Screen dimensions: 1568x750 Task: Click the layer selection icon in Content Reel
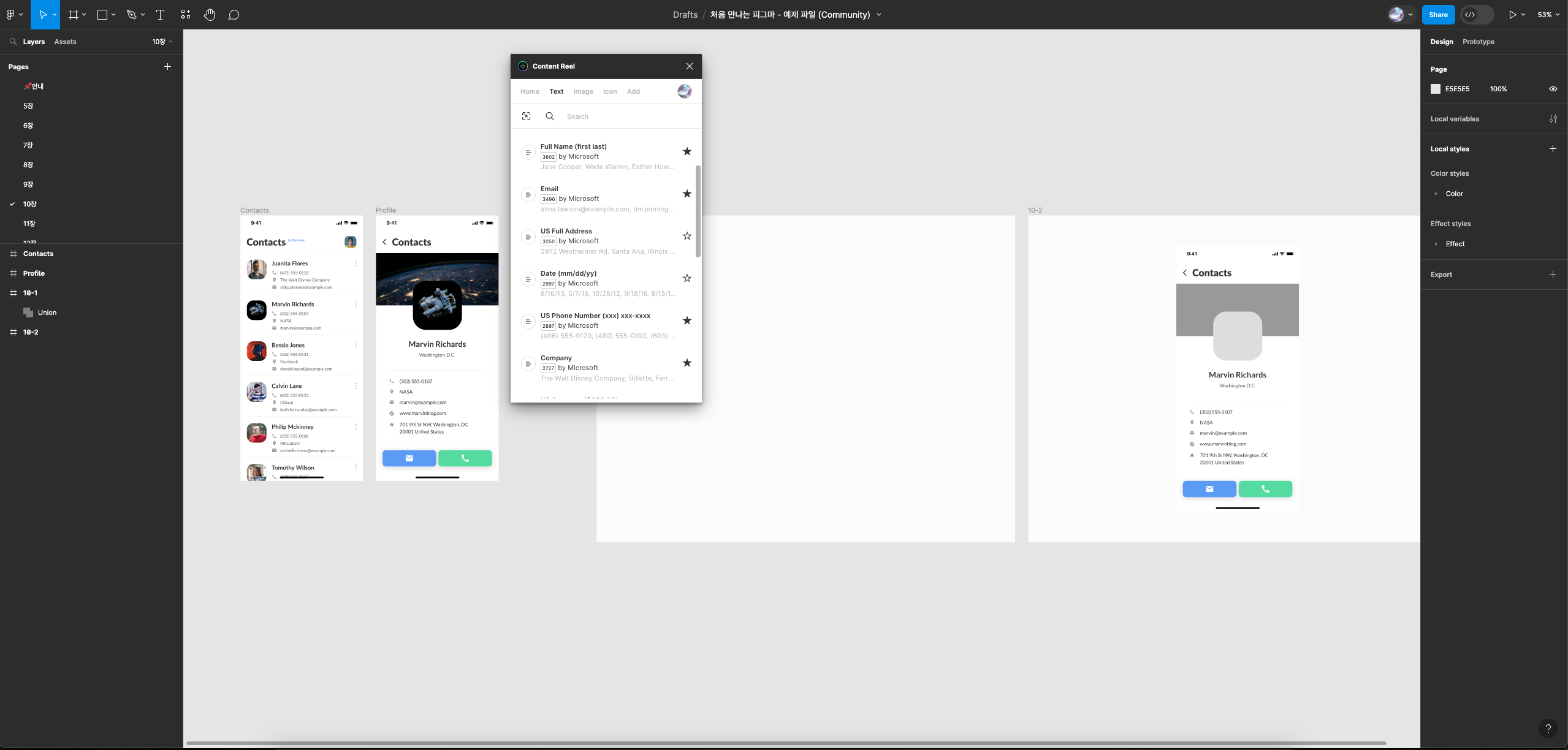[526, 116]
